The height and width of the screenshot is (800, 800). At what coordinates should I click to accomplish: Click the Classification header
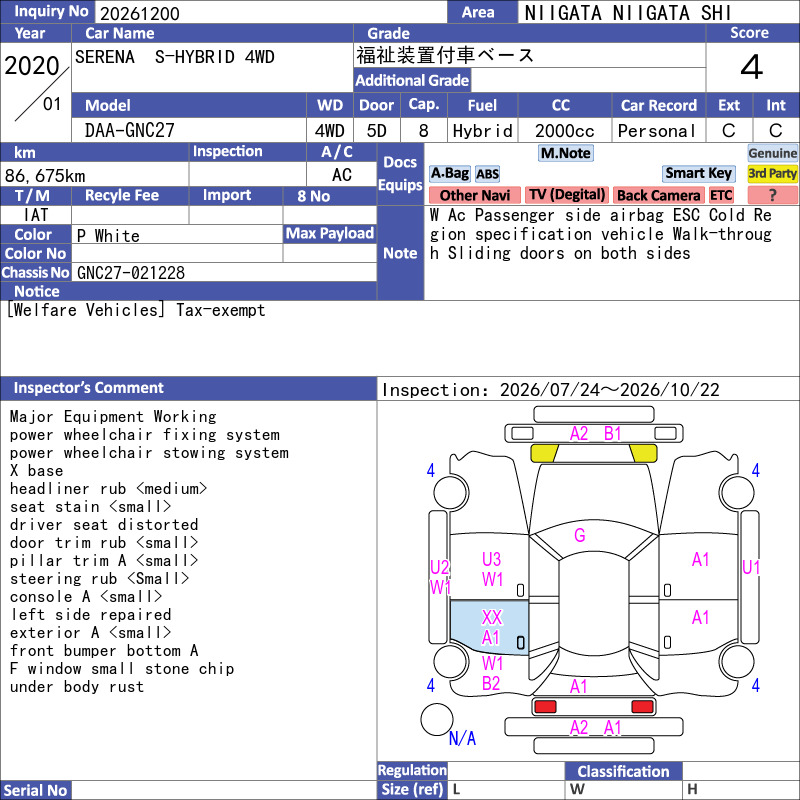(x=623, y=771)
